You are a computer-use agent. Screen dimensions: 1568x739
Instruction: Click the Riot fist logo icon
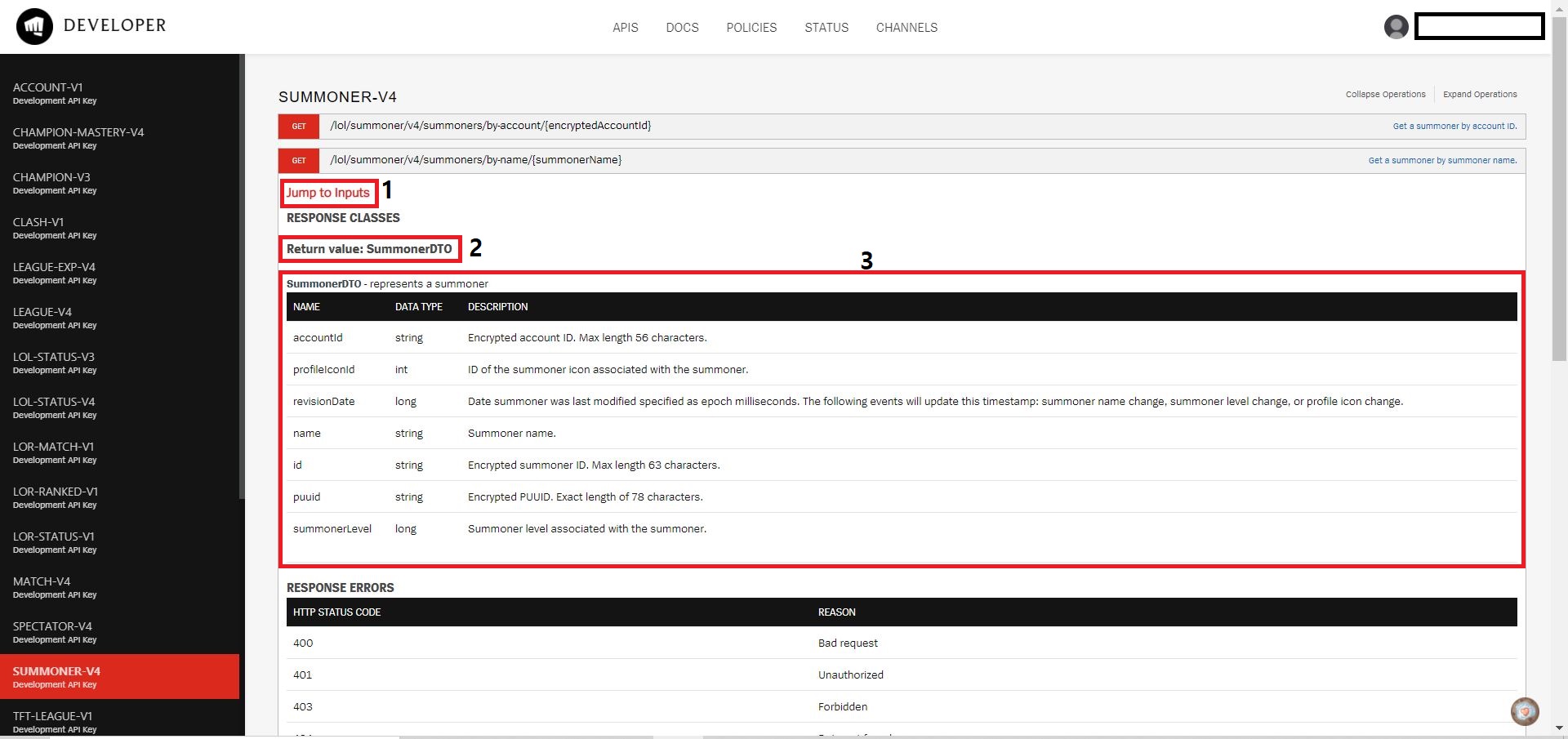point(34,27)
